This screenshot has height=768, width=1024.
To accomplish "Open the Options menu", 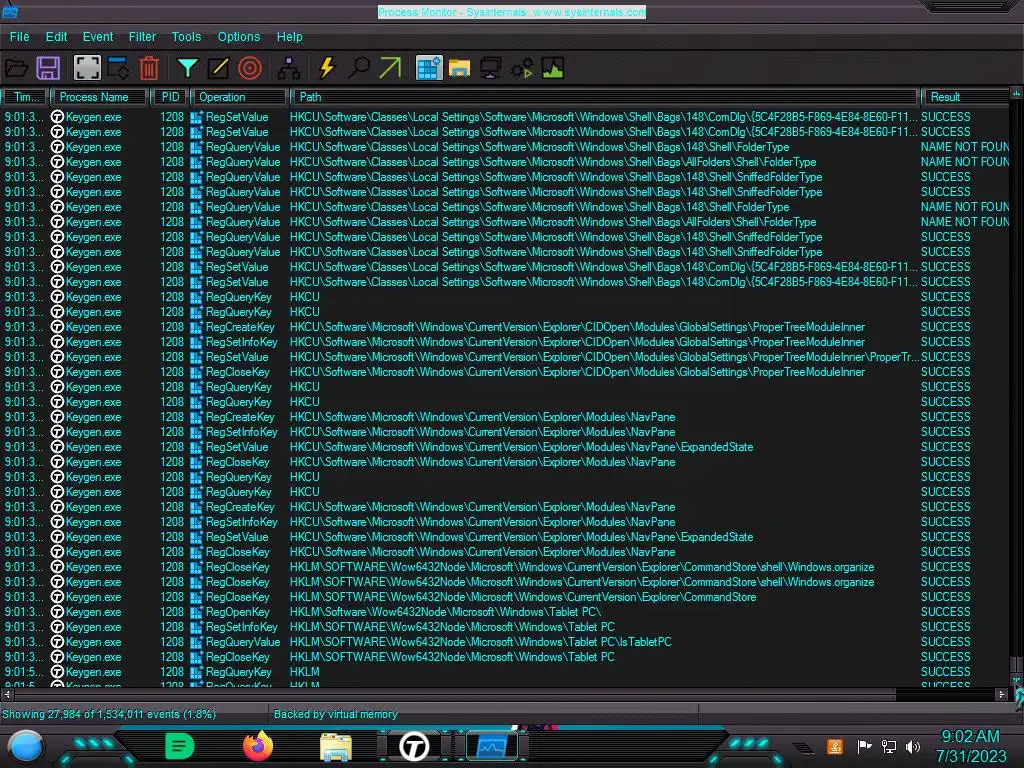I will tap(238, 37).
